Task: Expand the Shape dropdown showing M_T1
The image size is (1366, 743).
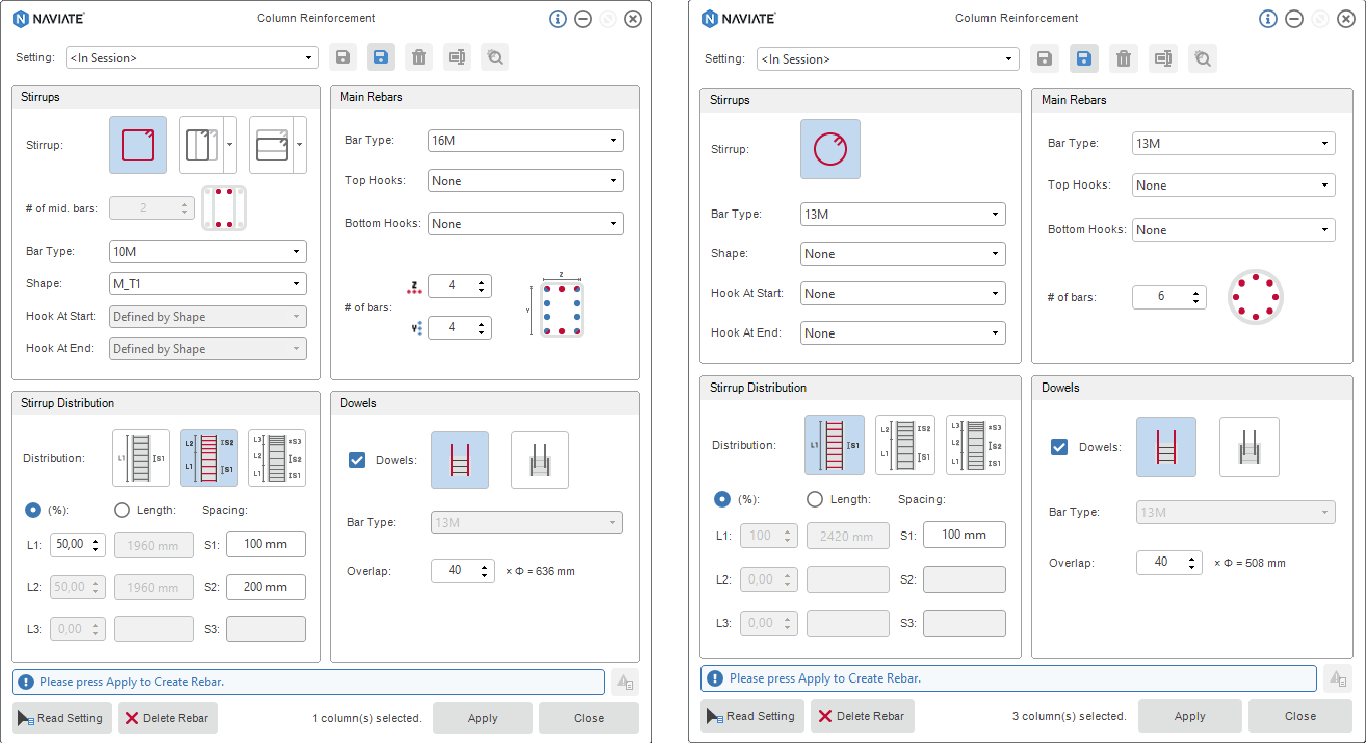Action: 207,283
